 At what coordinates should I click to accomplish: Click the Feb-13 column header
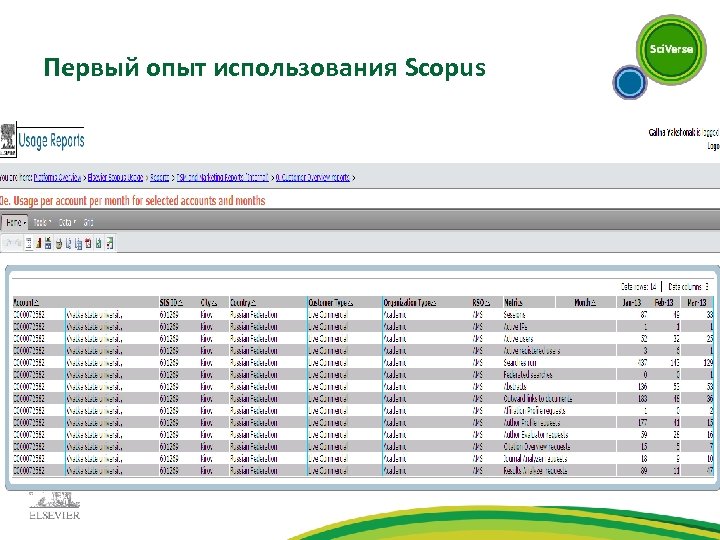(664, 303)
